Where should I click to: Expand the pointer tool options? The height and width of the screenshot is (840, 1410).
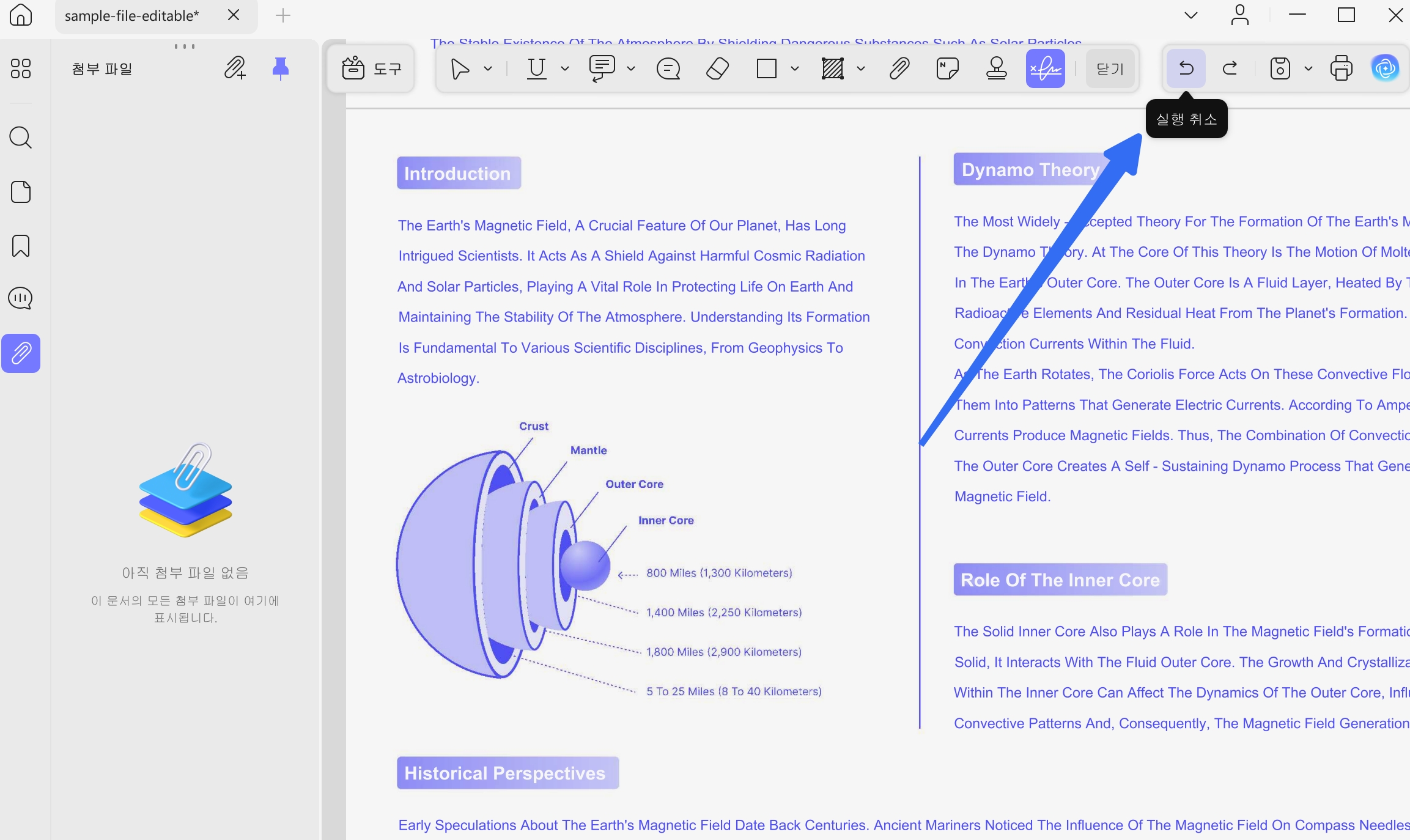click(488, 68)
